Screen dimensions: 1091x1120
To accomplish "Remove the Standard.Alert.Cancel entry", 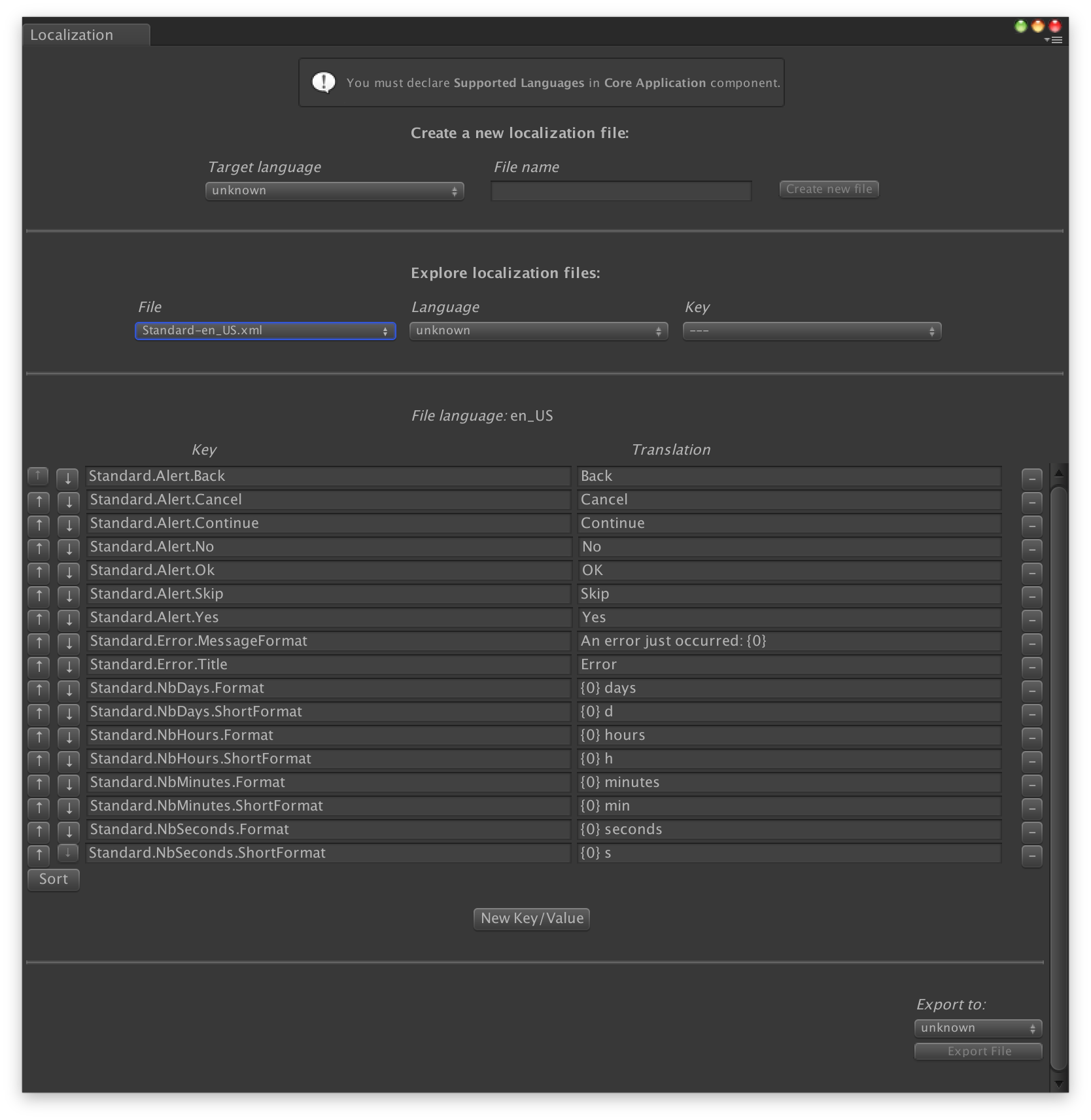I will [1031, 502].
